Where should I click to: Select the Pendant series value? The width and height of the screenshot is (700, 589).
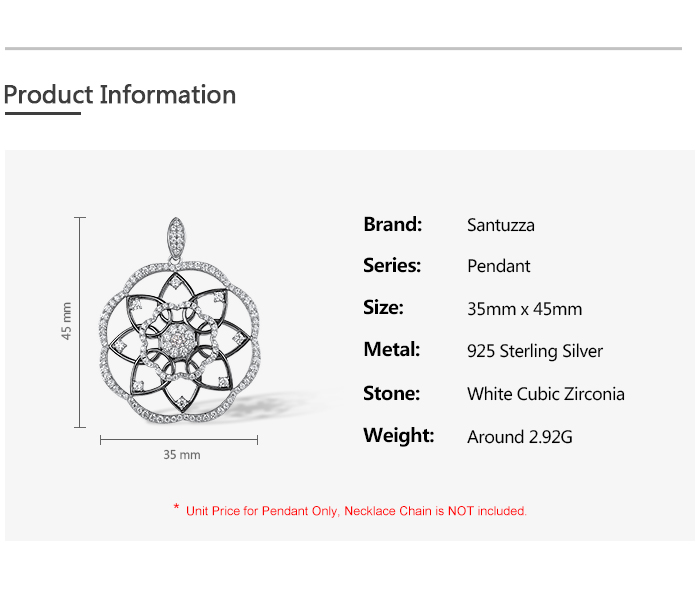498,266
